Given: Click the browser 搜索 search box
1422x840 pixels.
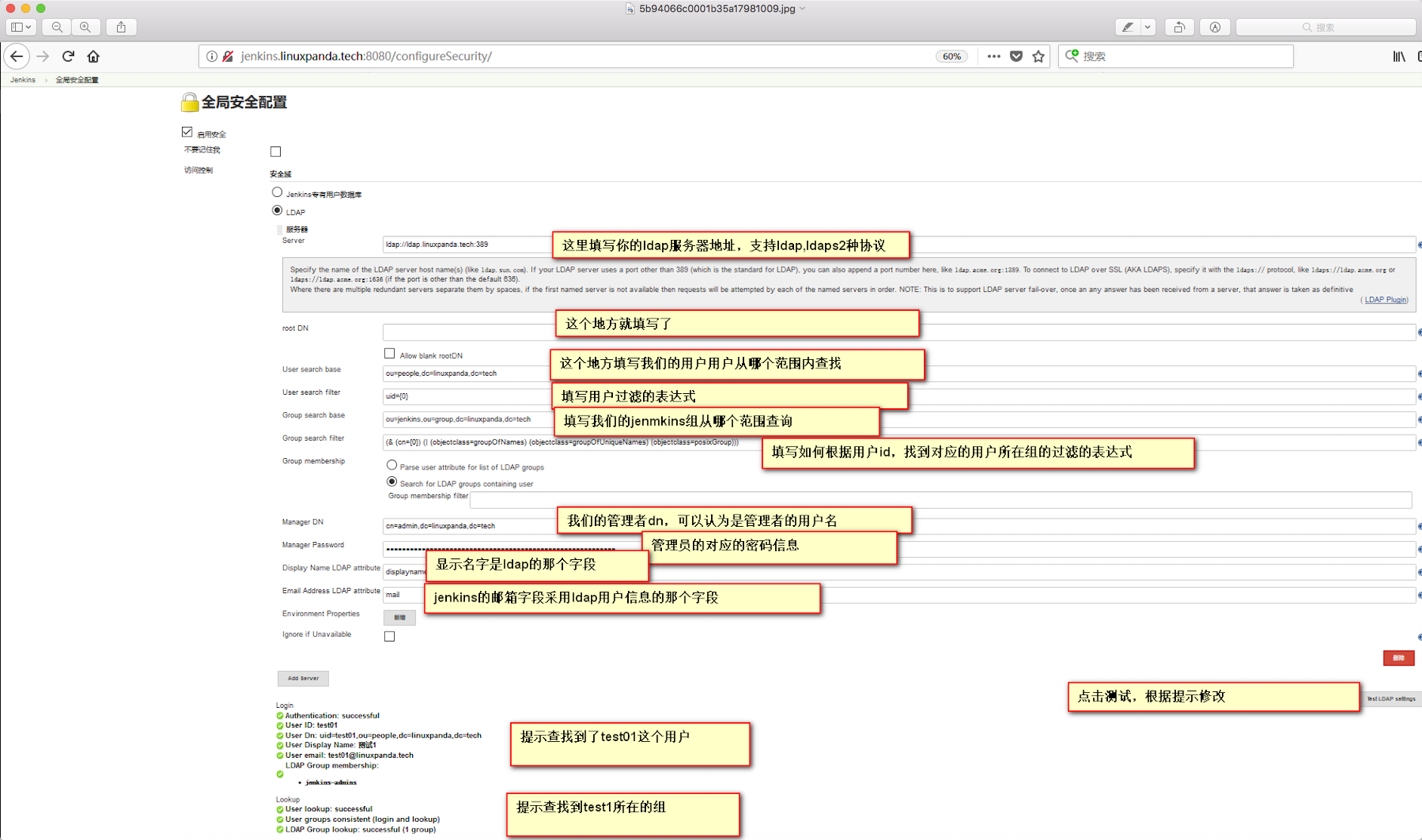Looking at the screenshot, I should (x=1175, y=57).
